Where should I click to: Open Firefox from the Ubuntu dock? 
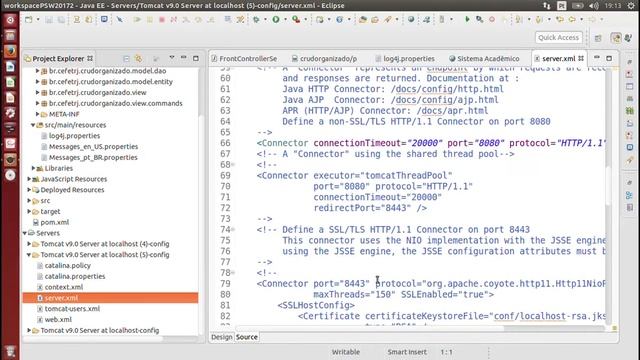coord(10,51)
